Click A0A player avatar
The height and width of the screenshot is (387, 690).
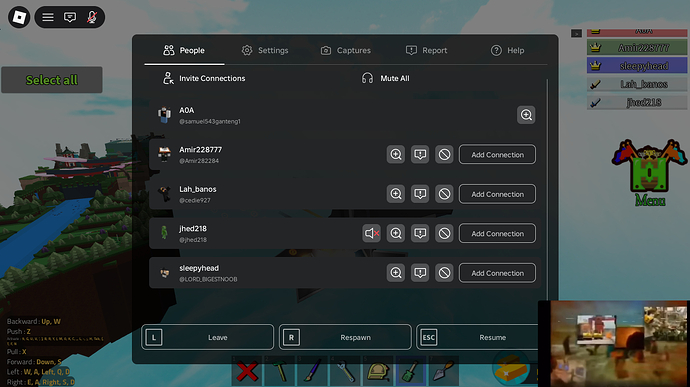[165, 115]
